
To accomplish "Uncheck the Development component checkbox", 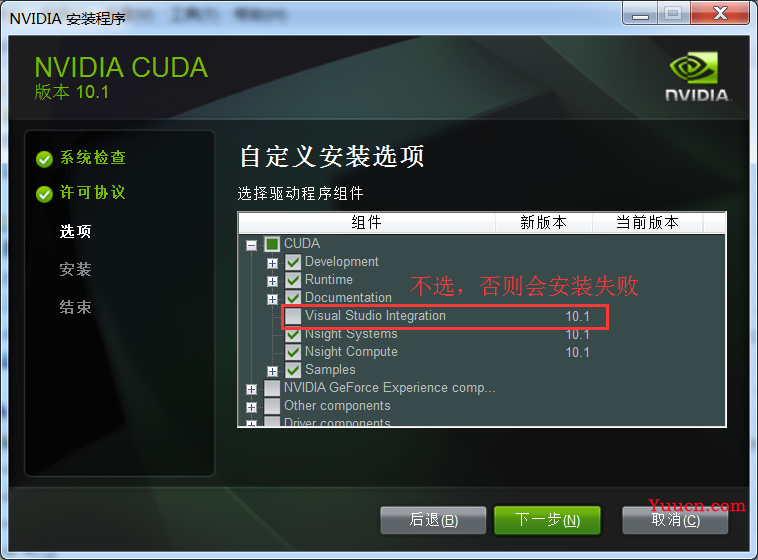I will (x=293, y=262).
